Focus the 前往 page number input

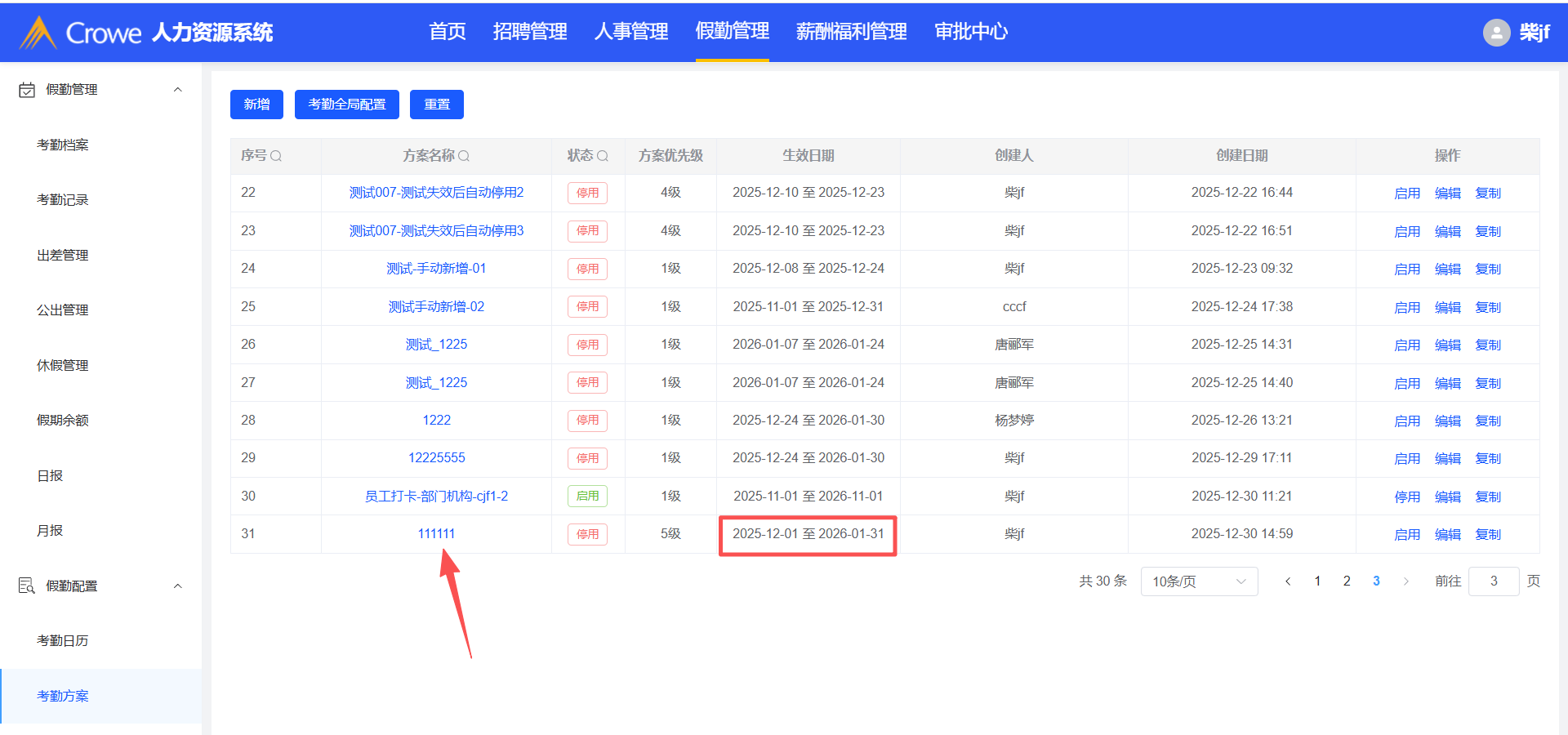pos(1494,581)
